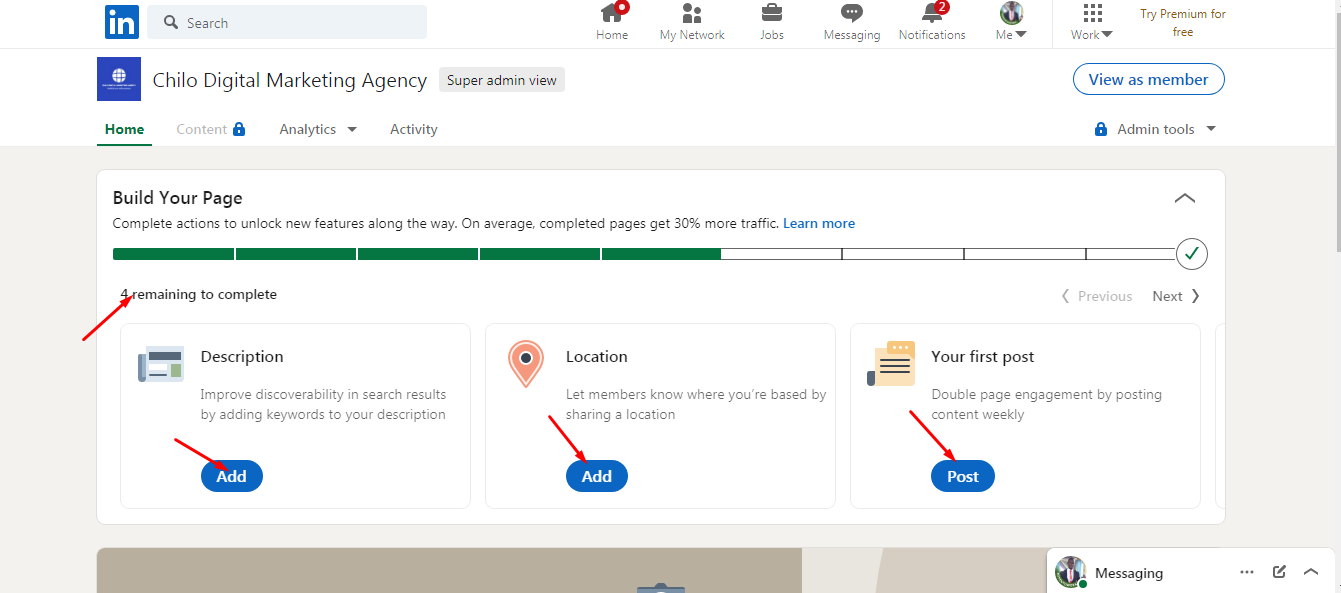1341x593 pixels.
Task: Click Your first post card title
Action: (983, 356)
